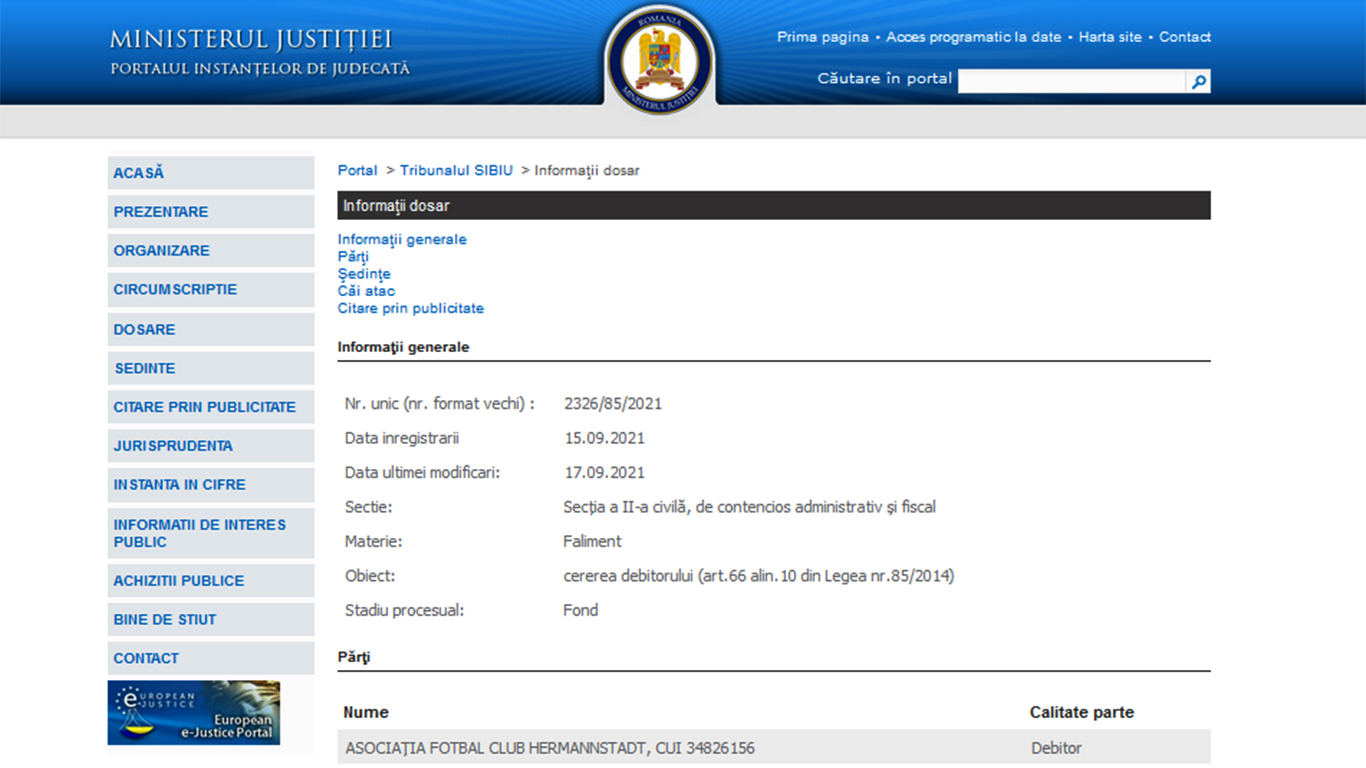Click the Obiect label
1366x768 pixels.
click(370, 576)
